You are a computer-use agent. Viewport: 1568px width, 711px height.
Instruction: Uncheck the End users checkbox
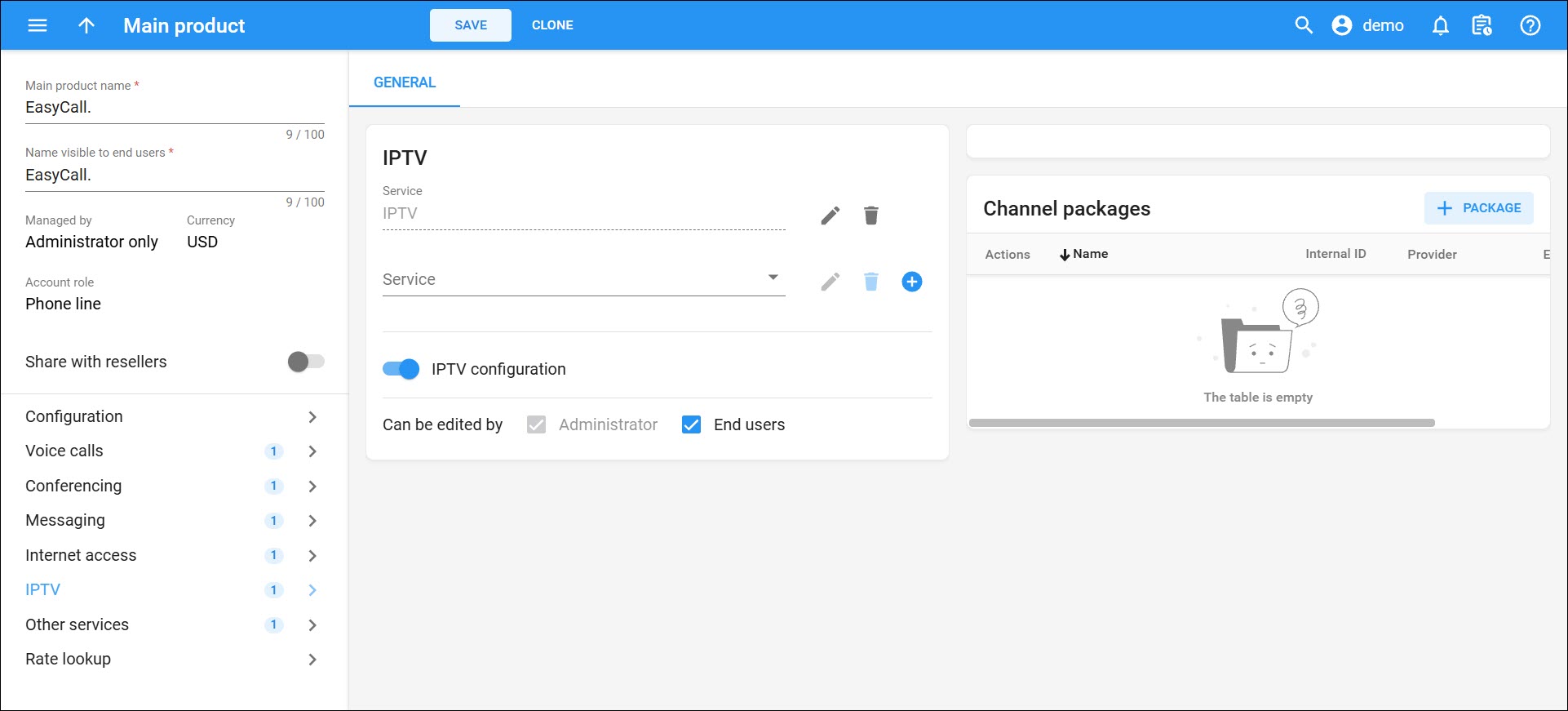(691, 424)
